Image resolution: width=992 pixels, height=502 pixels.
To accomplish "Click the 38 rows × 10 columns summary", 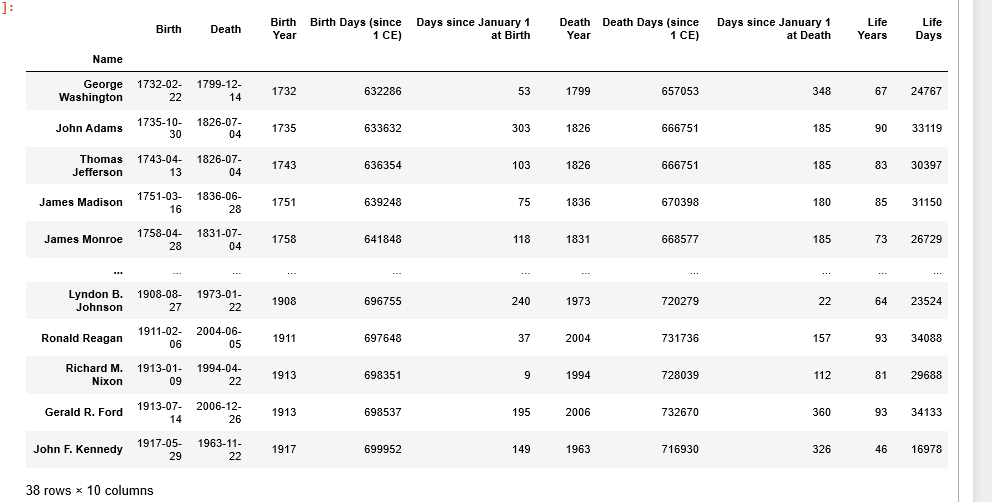I will (x=89, y=491).
